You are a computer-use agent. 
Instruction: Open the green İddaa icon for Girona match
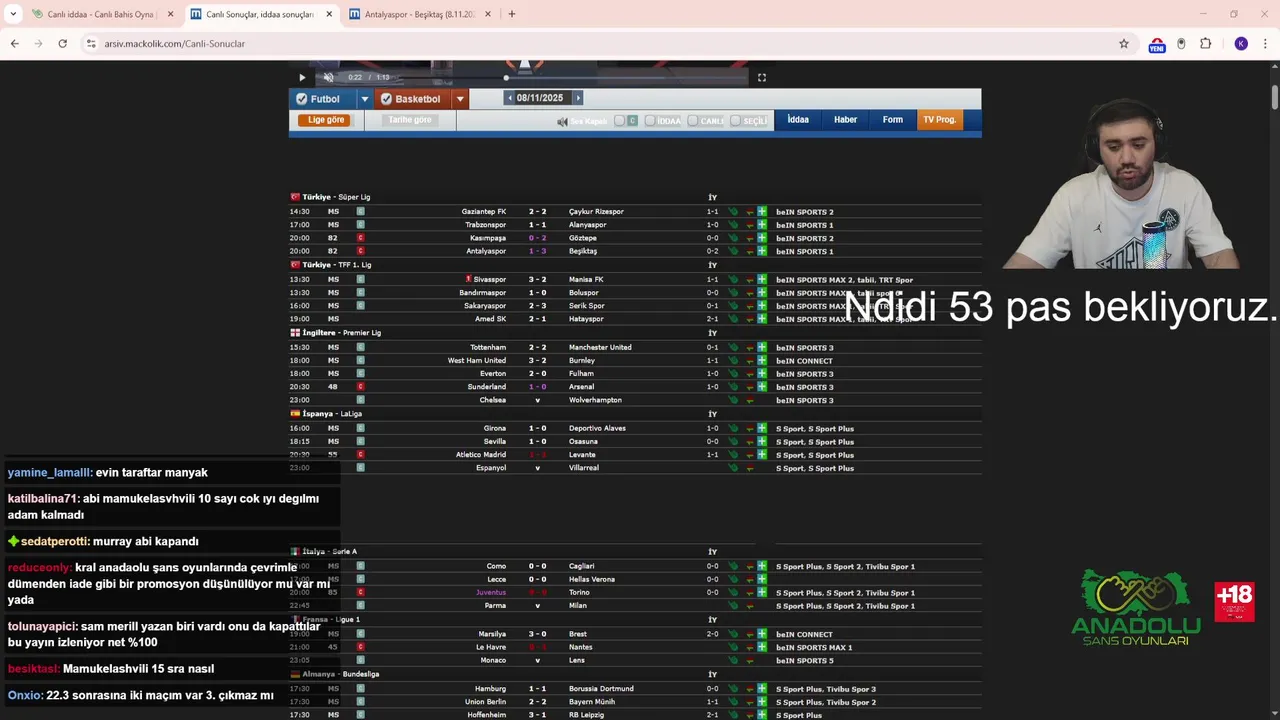pos(733,428)
